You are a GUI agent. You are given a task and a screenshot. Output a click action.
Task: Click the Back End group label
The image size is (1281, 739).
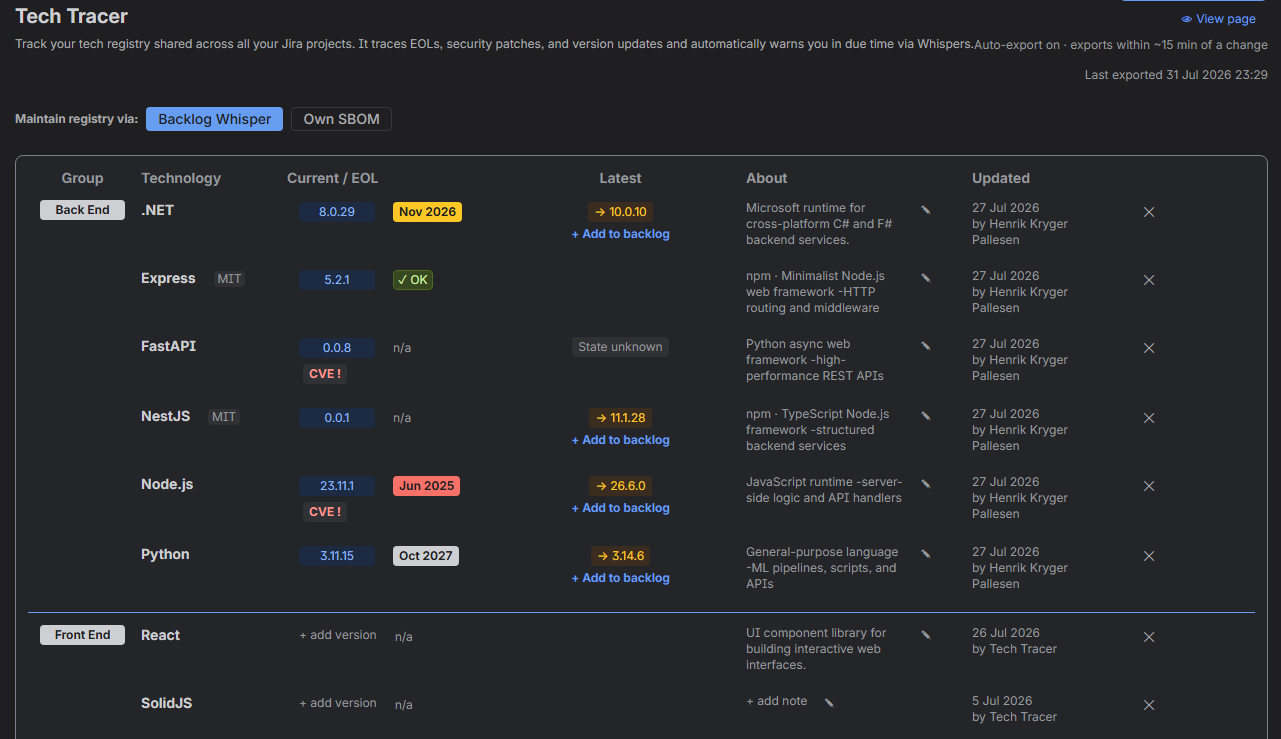(82, 210)
